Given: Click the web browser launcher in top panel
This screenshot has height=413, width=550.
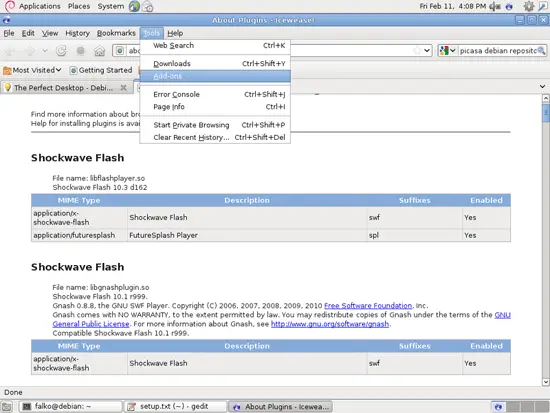Looking at the screenshot, I should (134, 6).
